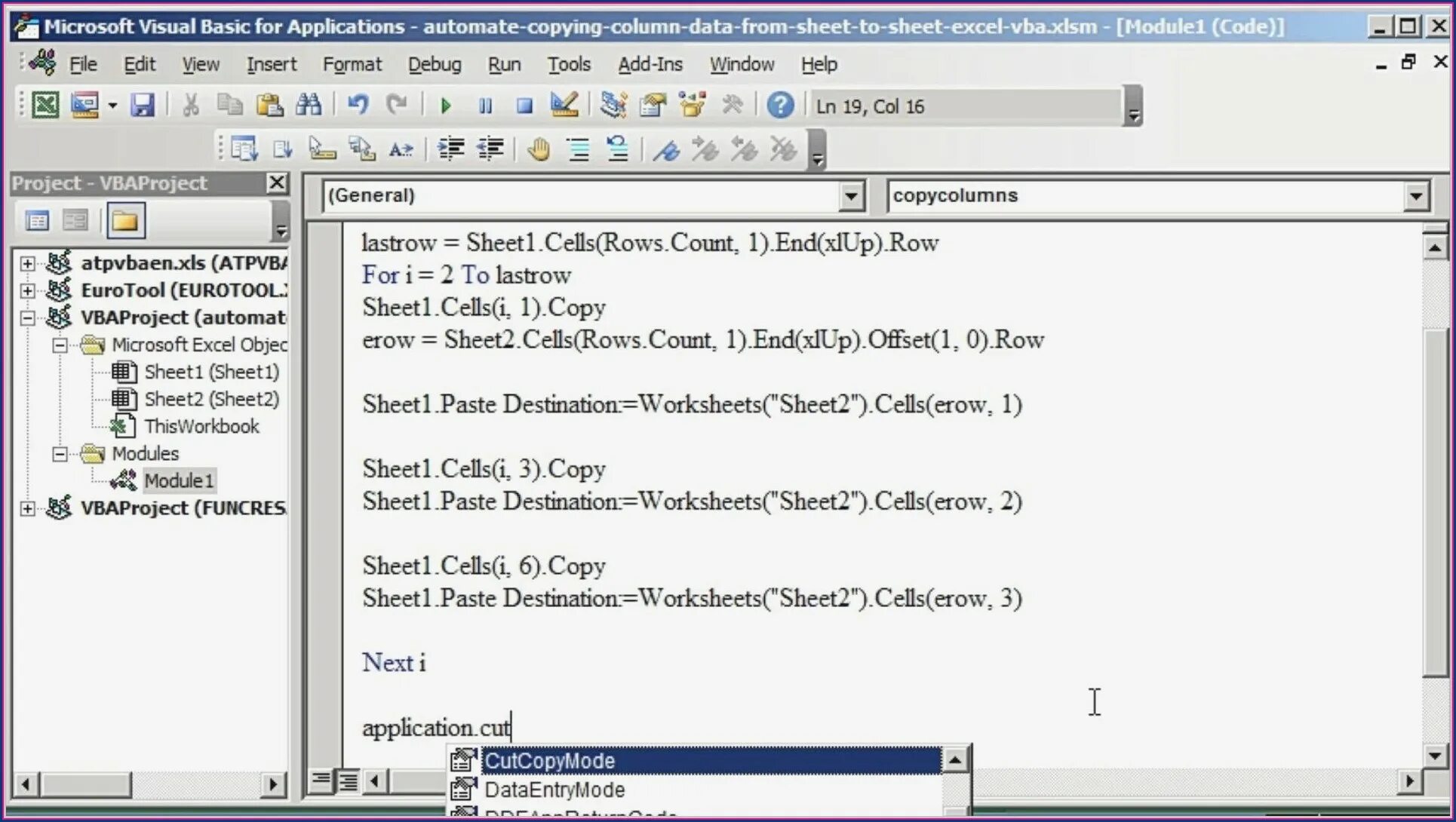Click the Run Sub green play icon
This screenshot has height=822, width=1456.
point(445,106)
